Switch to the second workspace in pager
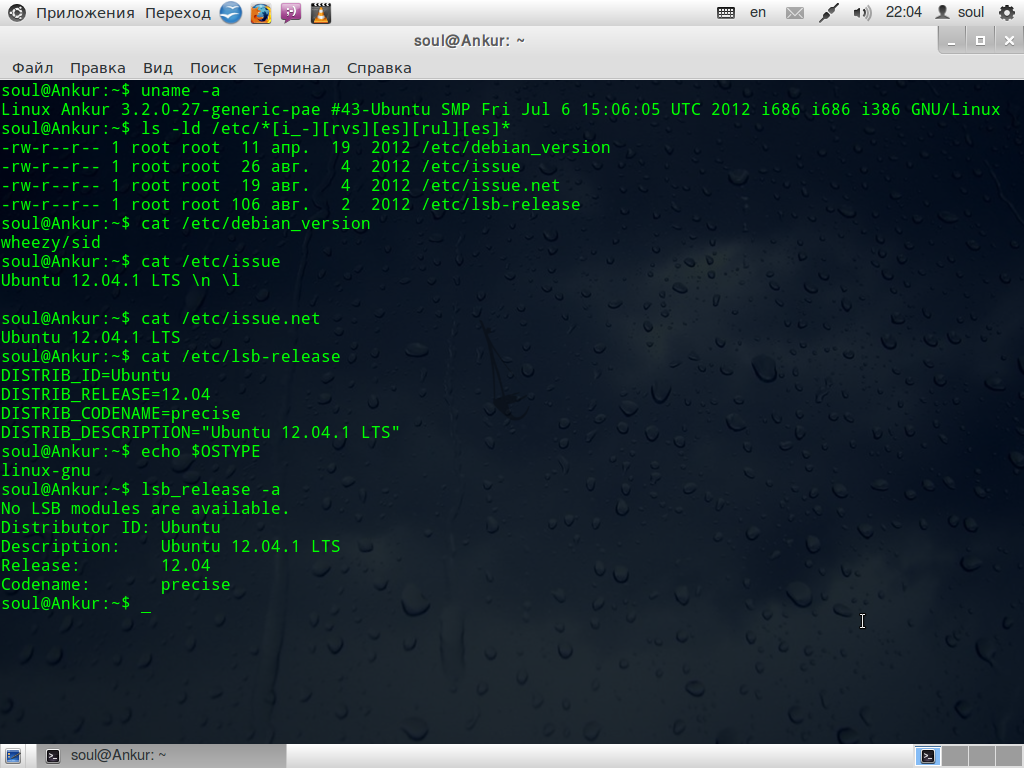 pyautogui.click(x=954, y=756)
